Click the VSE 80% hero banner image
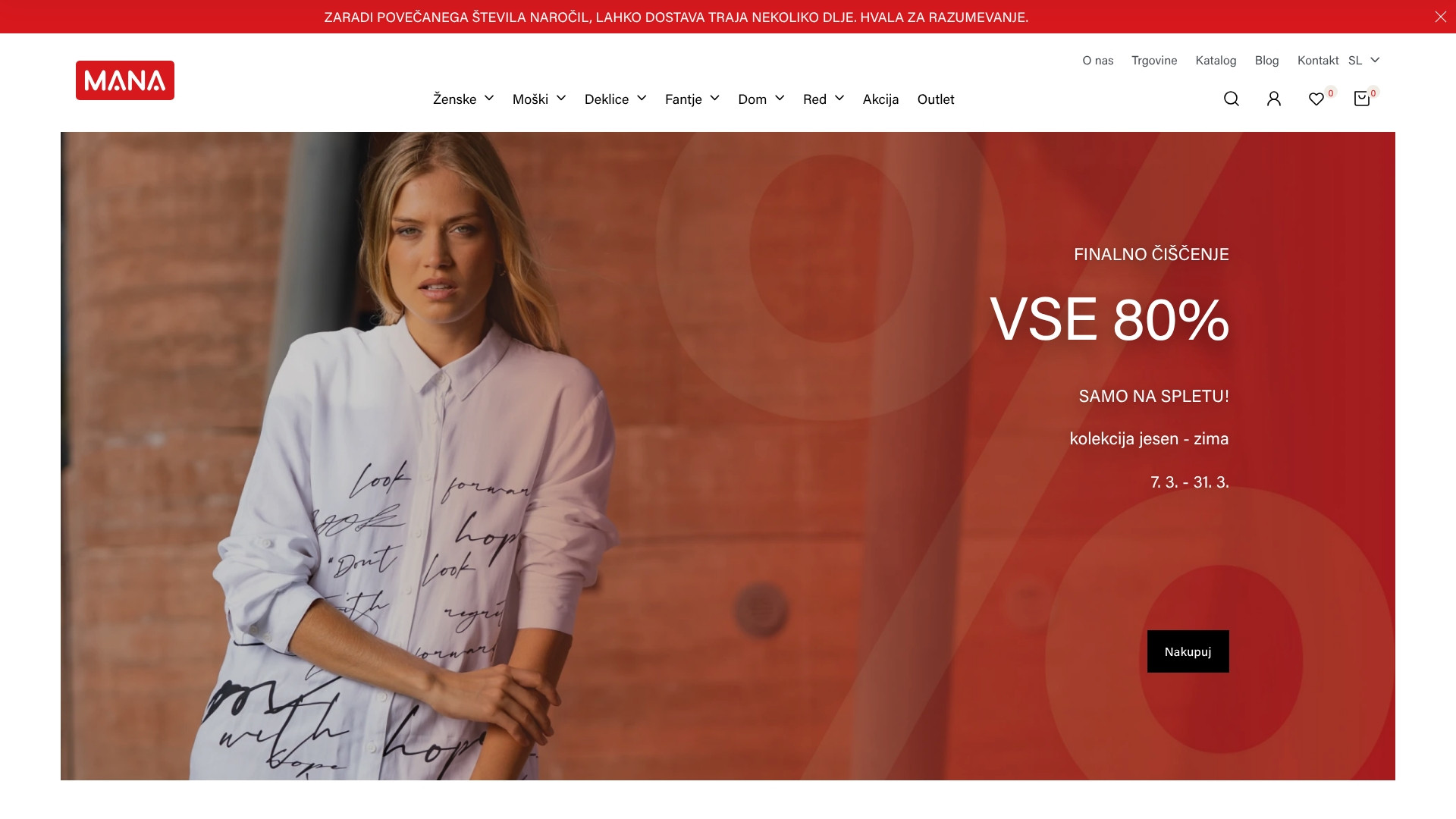Viewport: 1456px width, 819px height. (x=728, y=456)
